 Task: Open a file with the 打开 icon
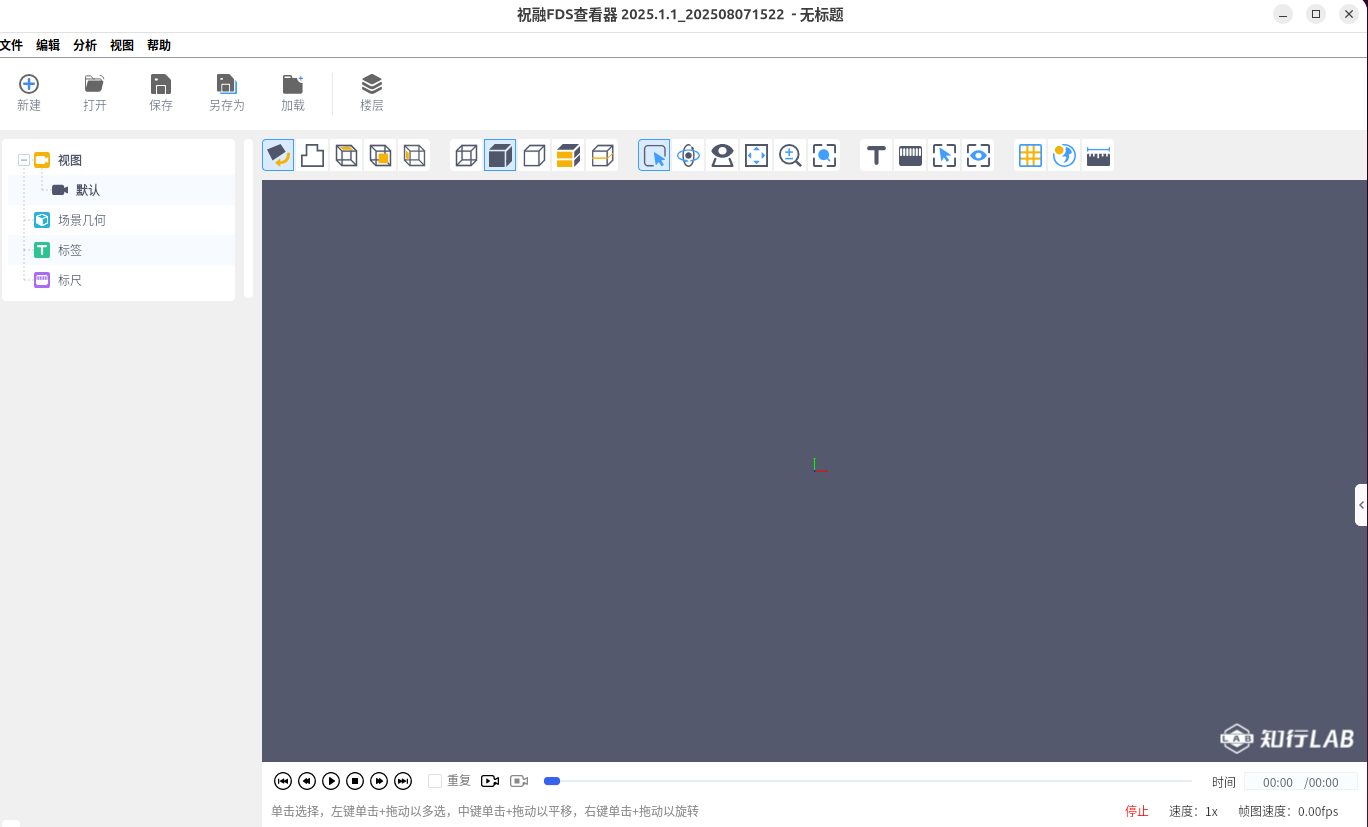(95, 92)
